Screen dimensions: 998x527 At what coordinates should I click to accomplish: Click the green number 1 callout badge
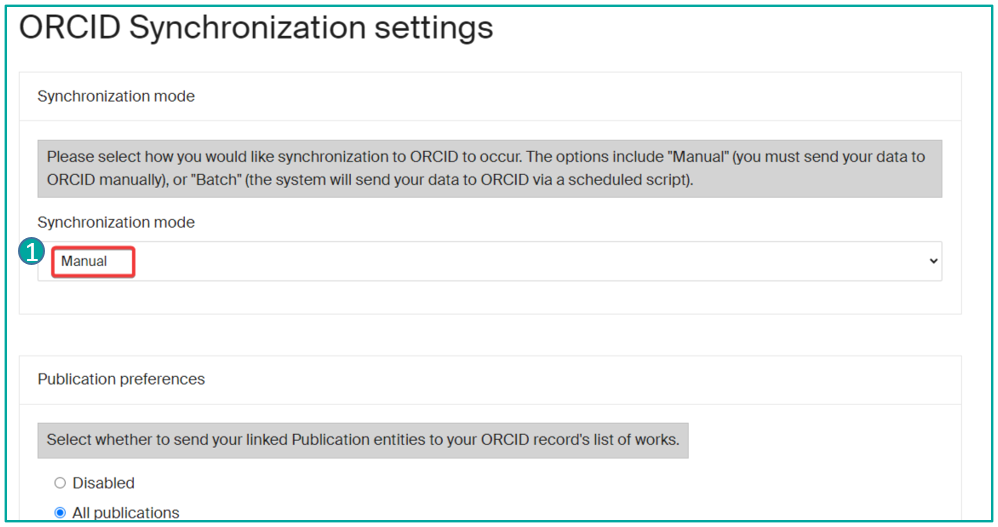[32, 252]
